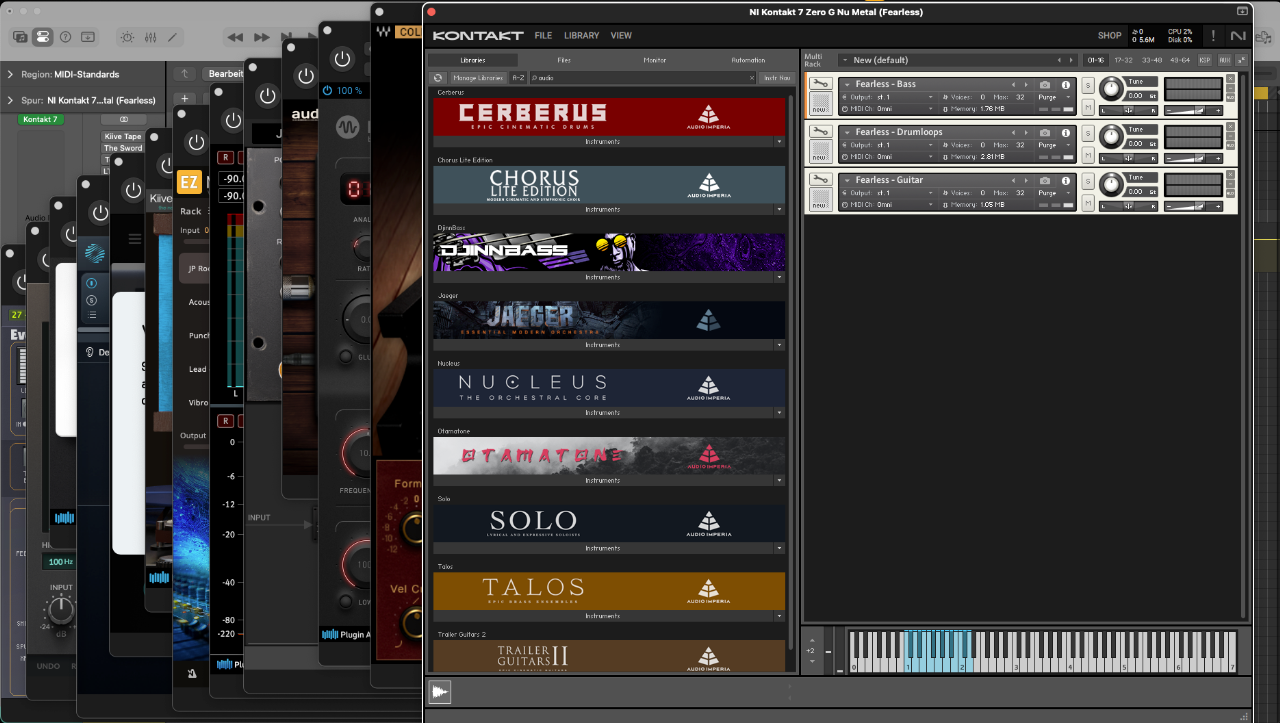Click the Manage Libraries button
1280x723 pixels.
[478, 77]
